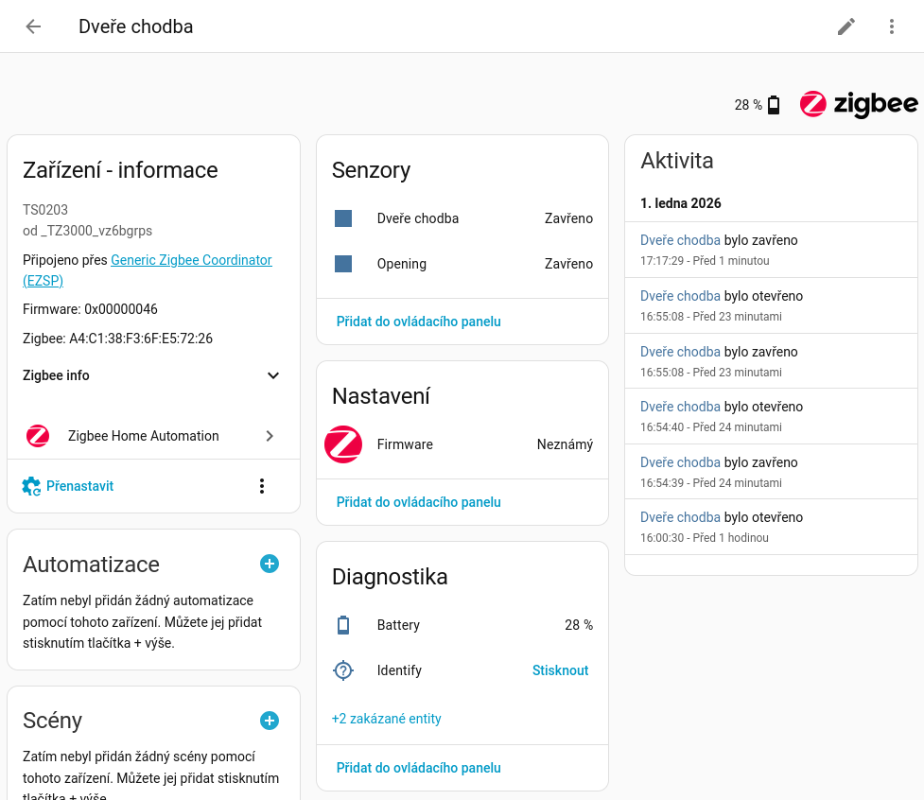Click the Identify question mark icon
The width and height of the screenshot is (924, 800).
coord(343,671)
